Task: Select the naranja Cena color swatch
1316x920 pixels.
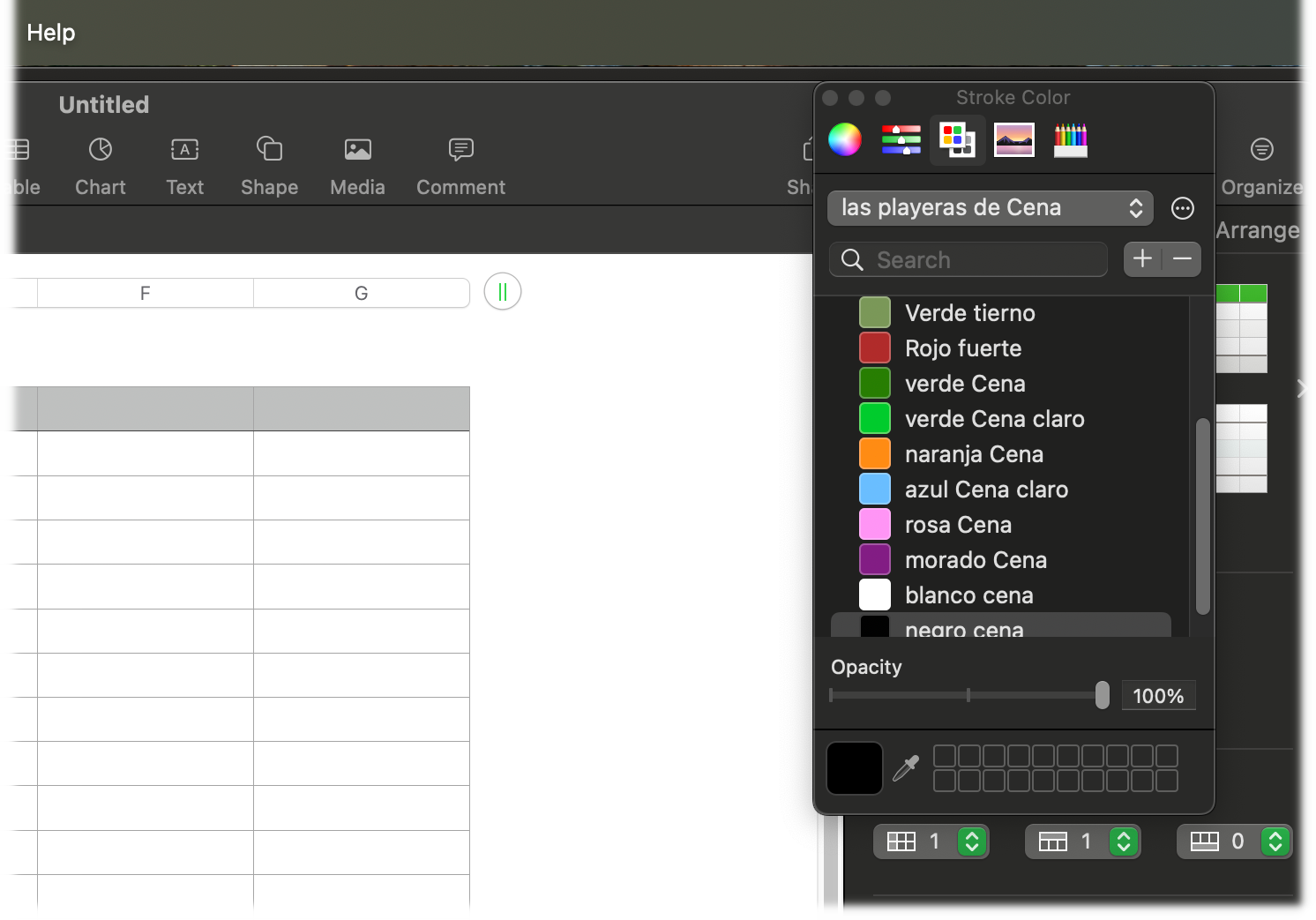Action: pos(875,454)
